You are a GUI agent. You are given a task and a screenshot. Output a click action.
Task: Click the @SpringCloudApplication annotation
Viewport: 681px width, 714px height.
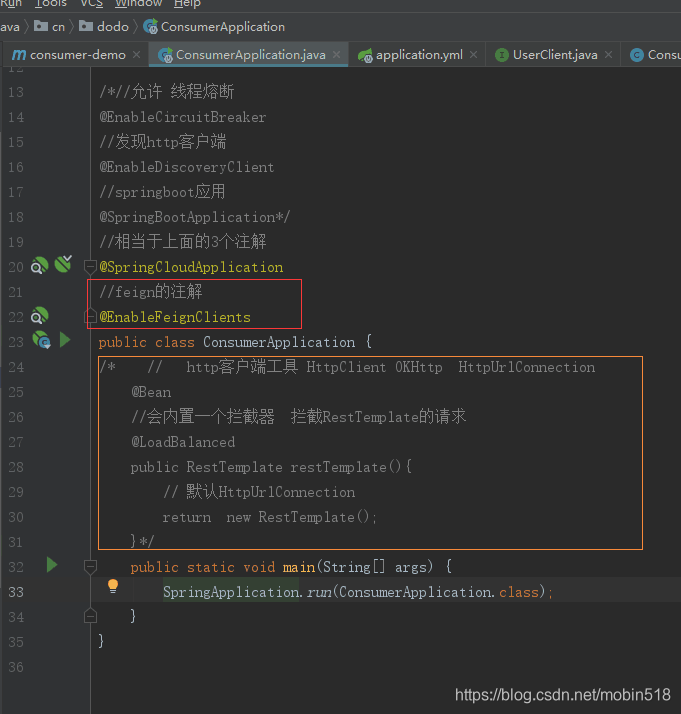click(x=191, y=267)
